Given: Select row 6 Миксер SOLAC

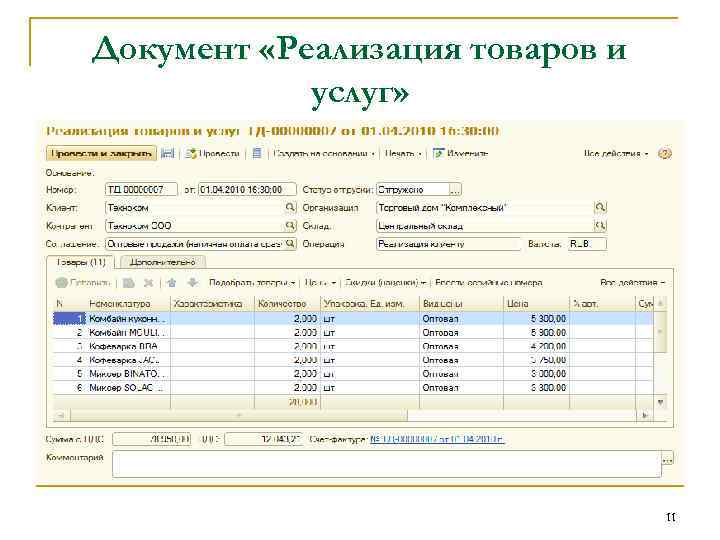Looking at the screenshot, I should click(353, 387).
